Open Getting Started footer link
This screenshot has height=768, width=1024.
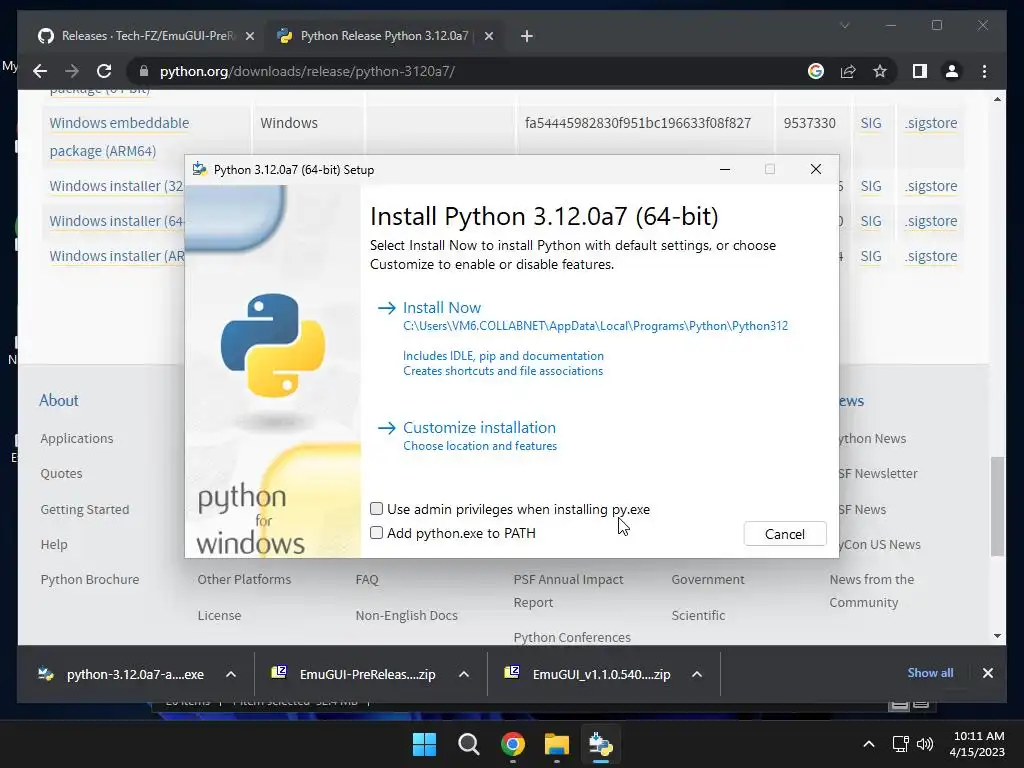coord(85,509)
